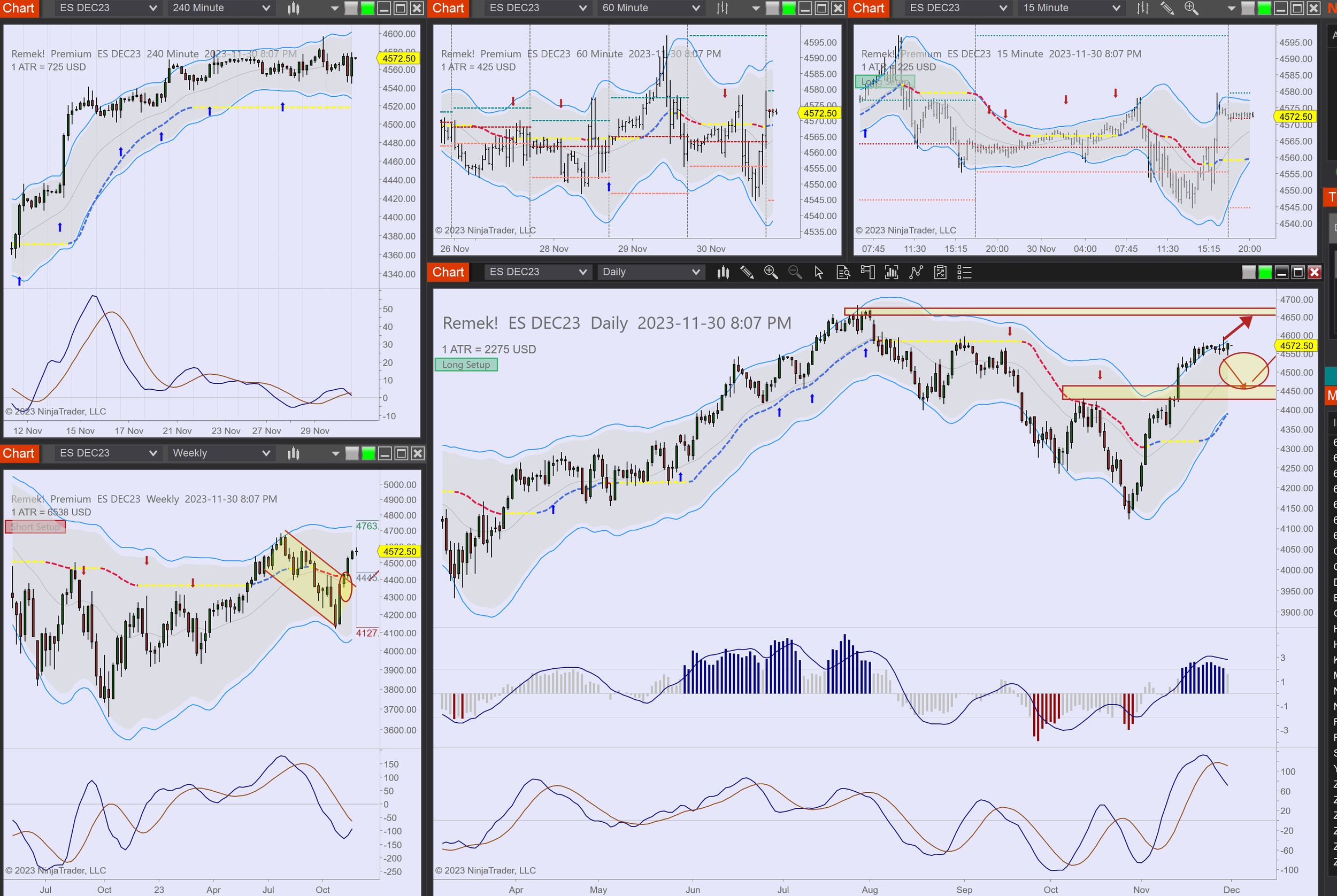
Task: Select the cursor pointer tool on Daily chart
Action: 819,273
